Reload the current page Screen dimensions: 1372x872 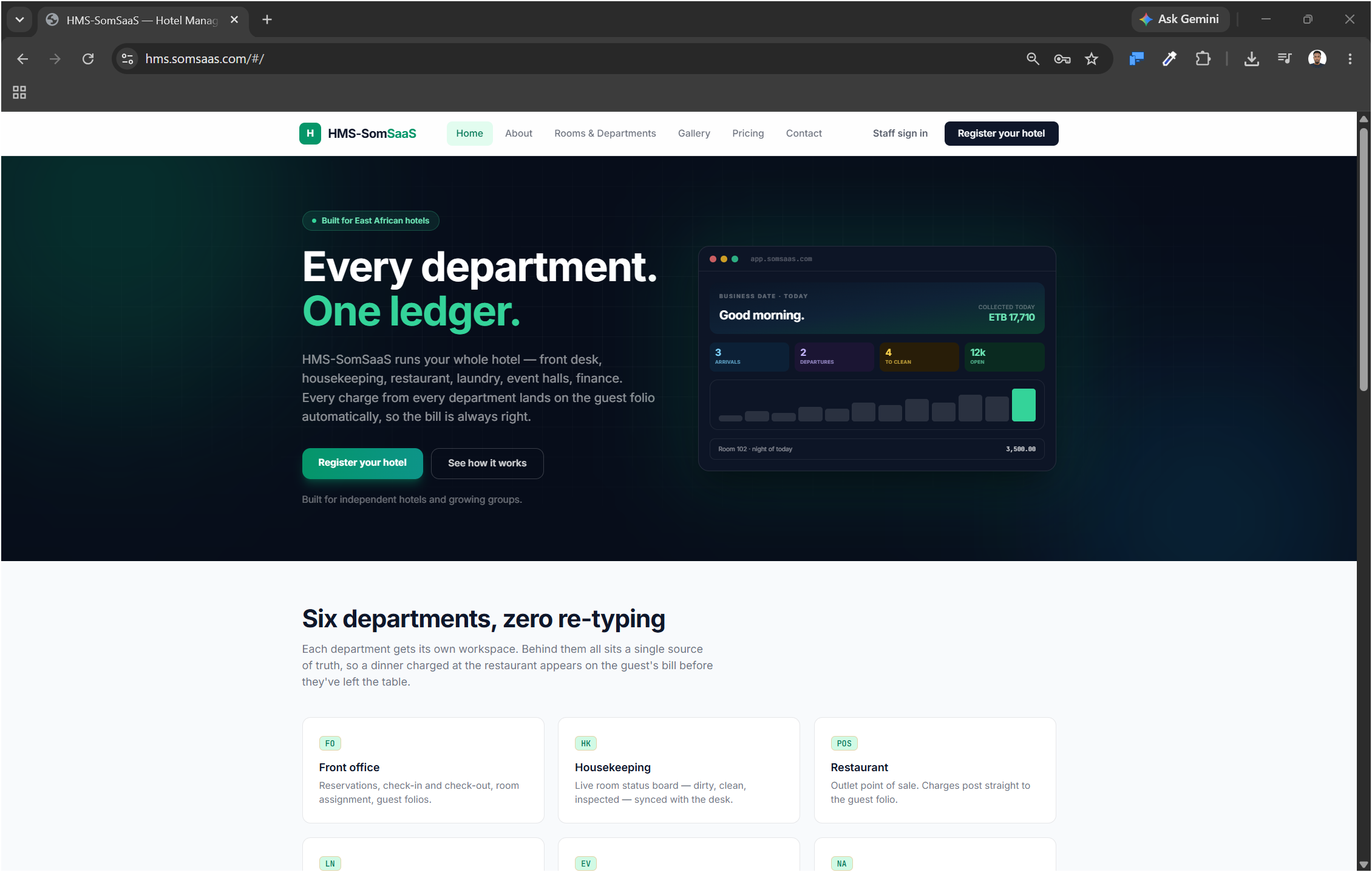click(x=88, y=59)
